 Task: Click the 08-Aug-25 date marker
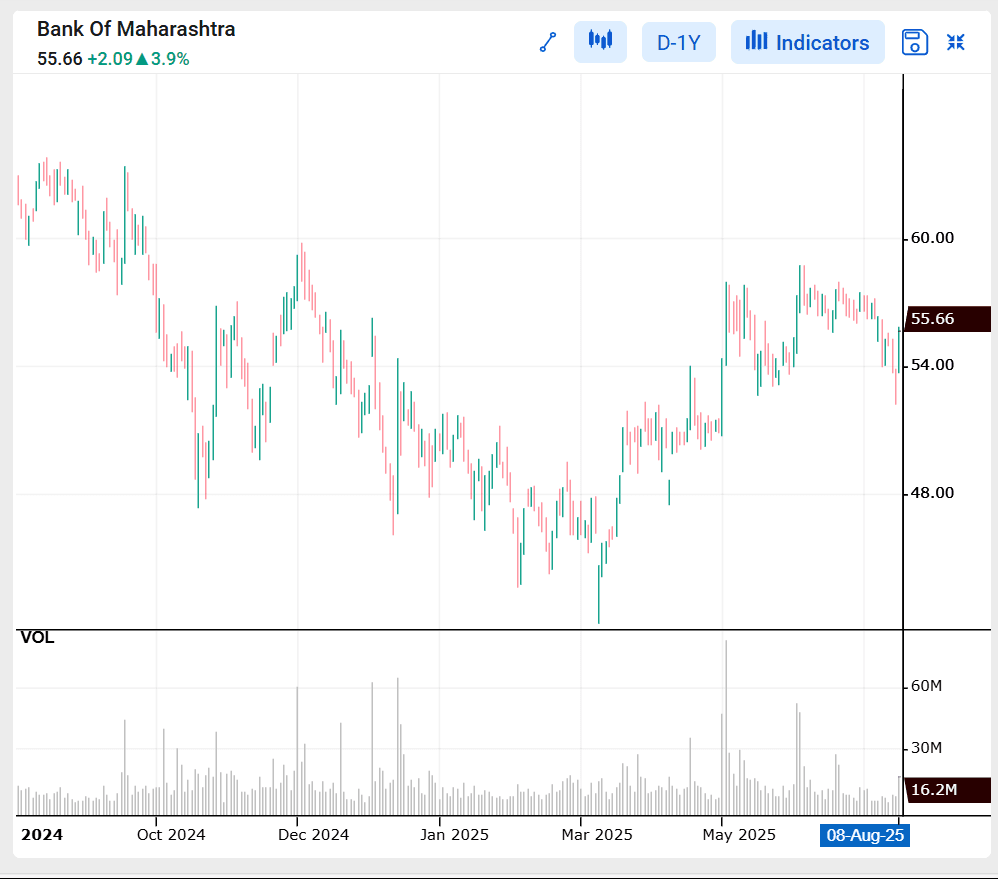[x=865, y=835]
